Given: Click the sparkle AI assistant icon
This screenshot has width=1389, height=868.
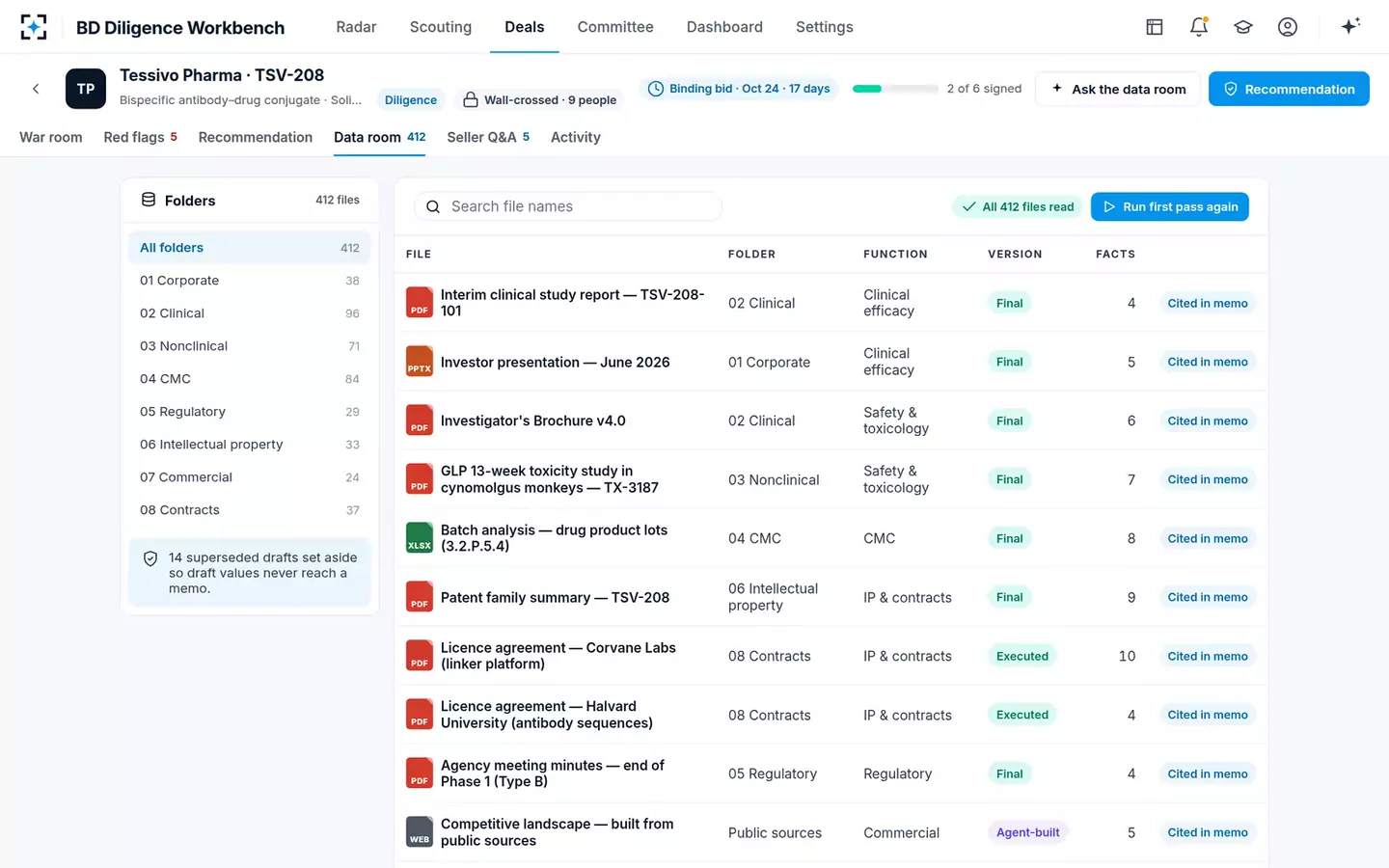Looking at the screenshot, I should click(1350, 26).
